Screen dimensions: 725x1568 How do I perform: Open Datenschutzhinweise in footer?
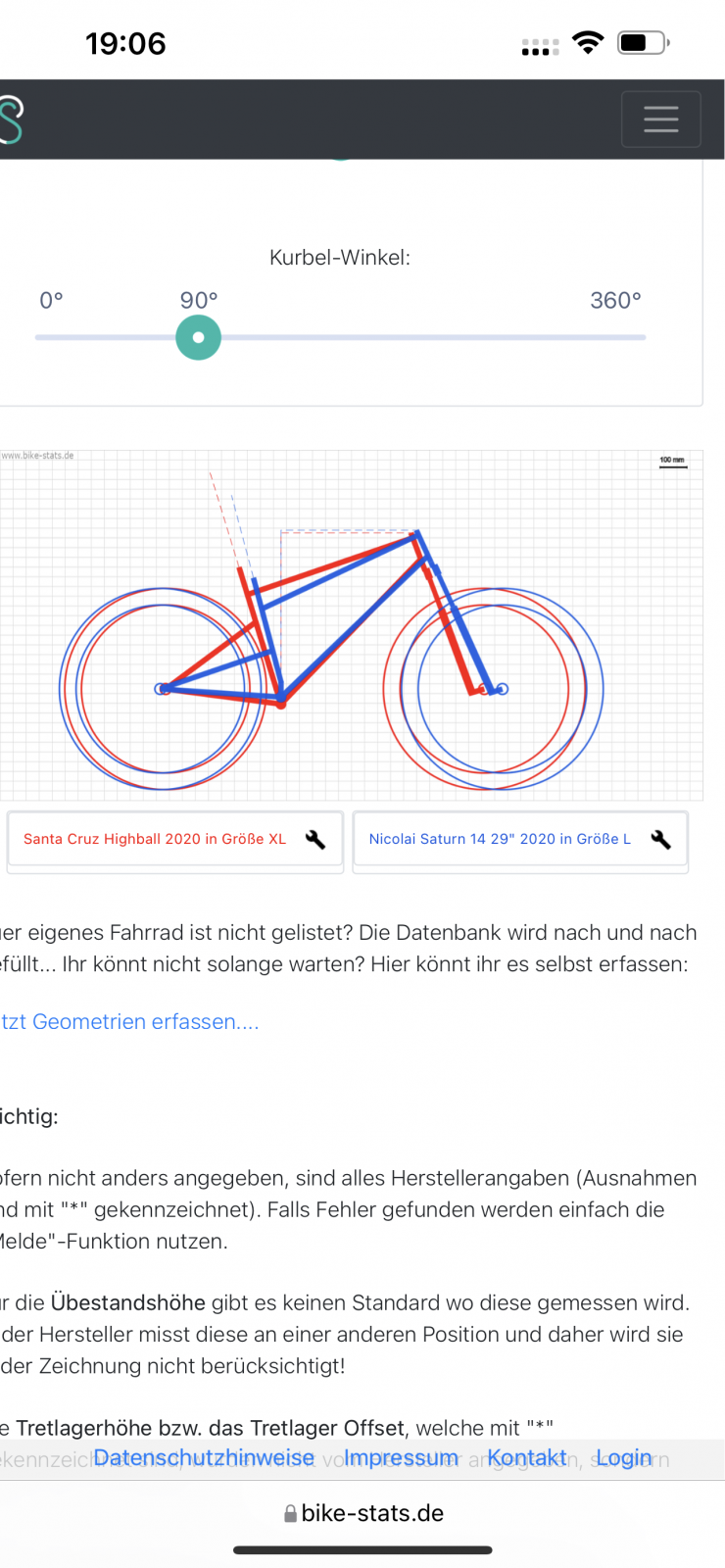click(x=204, y=1458)
